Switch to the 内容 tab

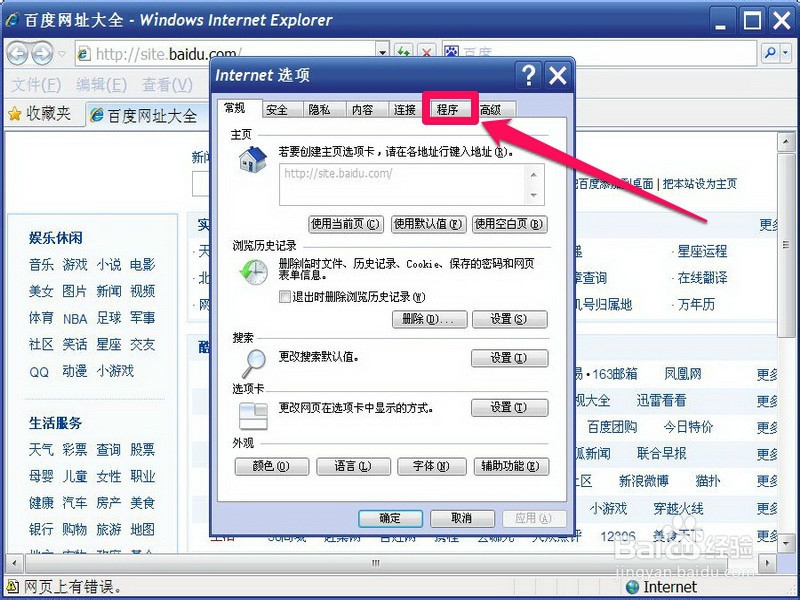click(x=363, y=110)
